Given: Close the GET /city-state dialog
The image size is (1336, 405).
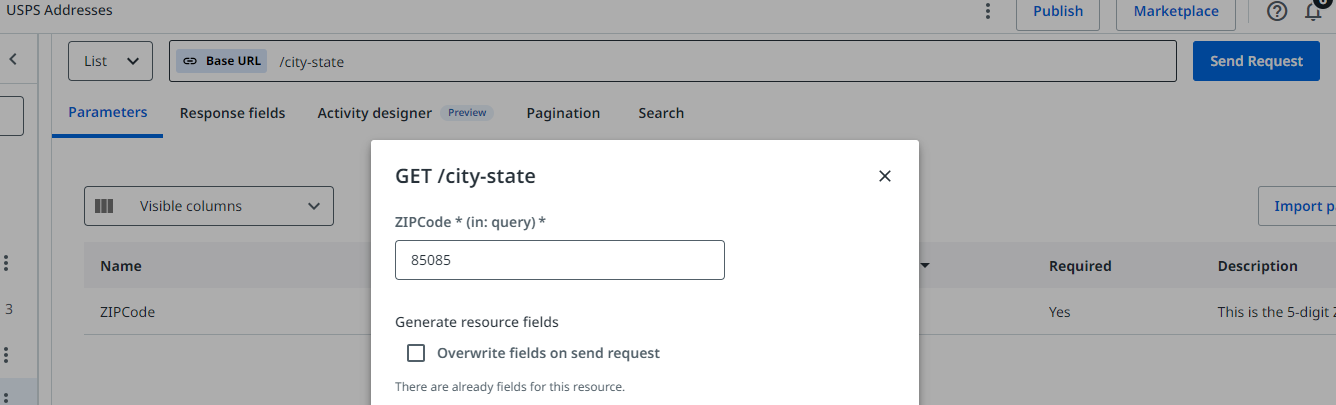Looking at the screenshot, I should click(884, 176).
